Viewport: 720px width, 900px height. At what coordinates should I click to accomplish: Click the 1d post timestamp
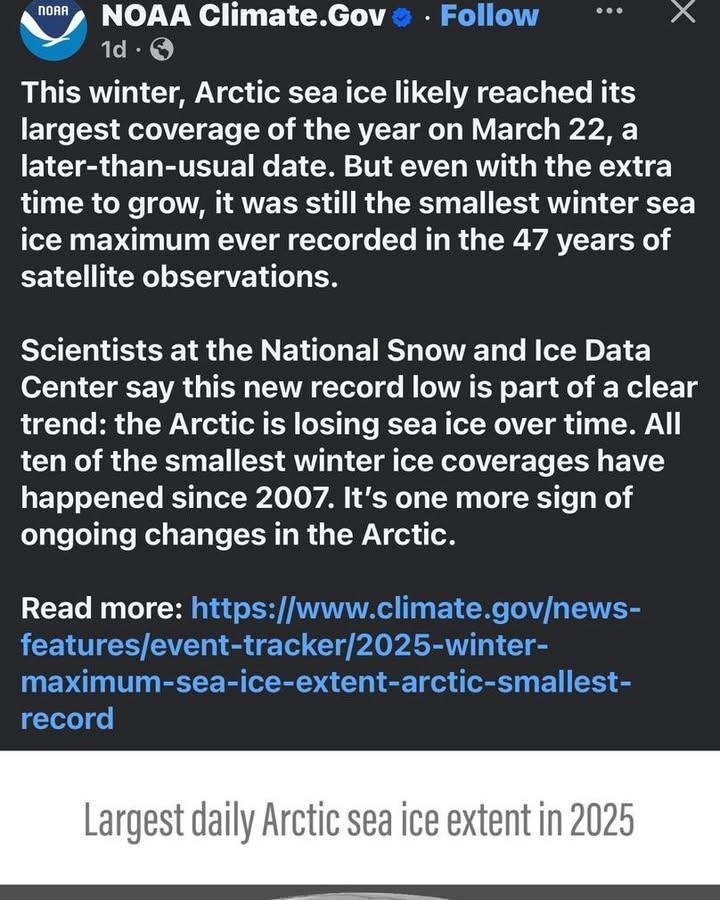click(x=114, y=49)
